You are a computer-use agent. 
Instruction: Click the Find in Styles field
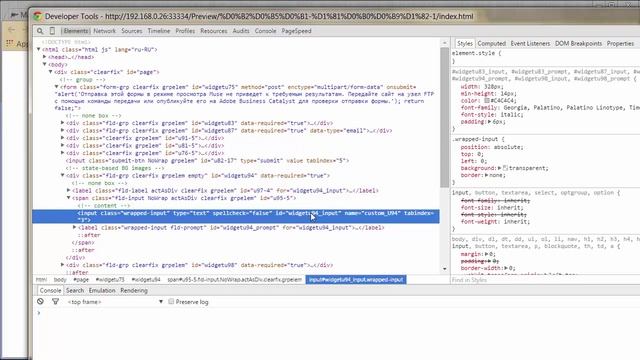(x=545, y=280)
